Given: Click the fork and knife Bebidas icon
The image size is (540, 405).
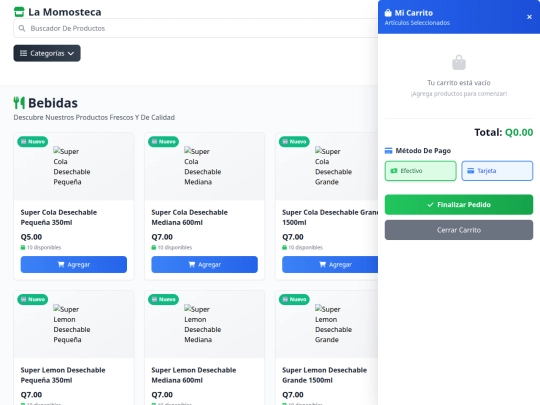Looking at the screenshot, I should [x=19, y=103].
